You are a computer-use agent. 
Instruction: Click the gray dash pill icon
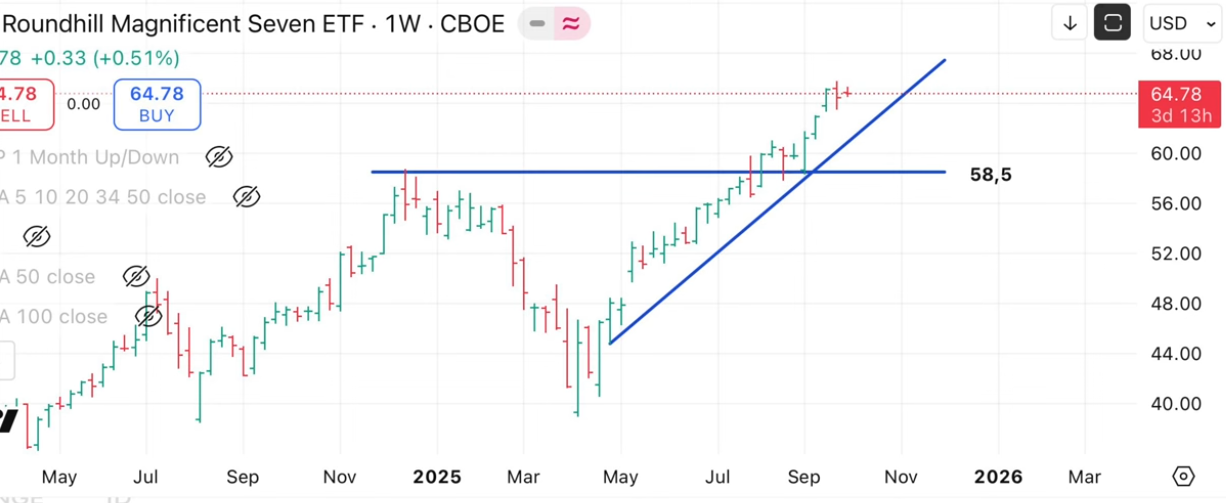coord(538,24)
